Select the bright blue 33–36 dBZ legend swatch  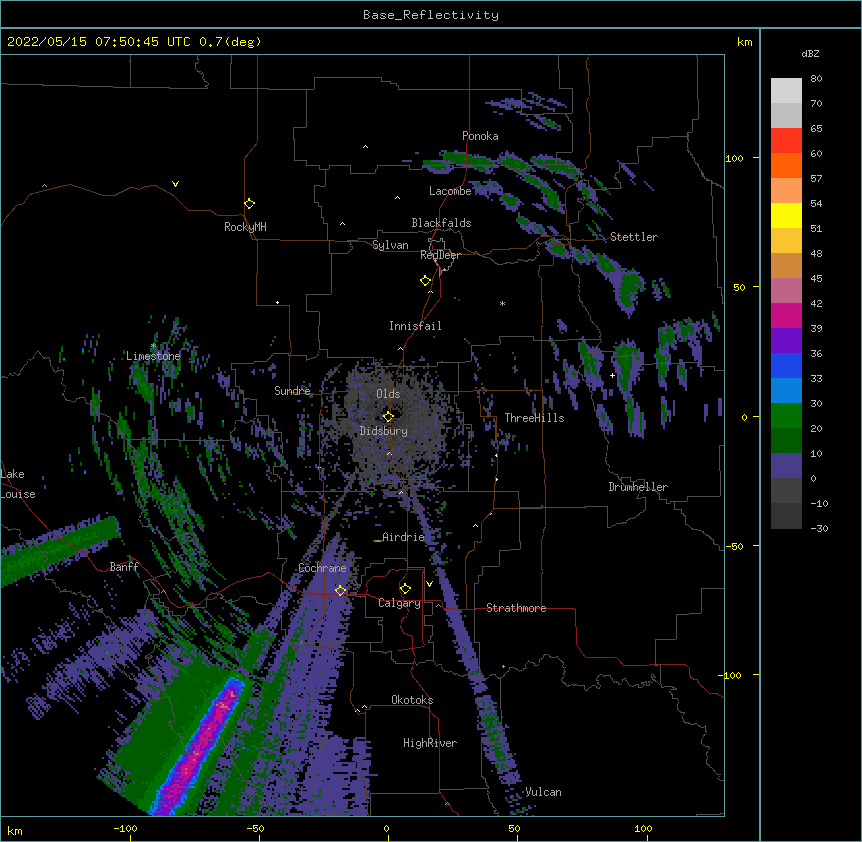click(x=786, y=365)
